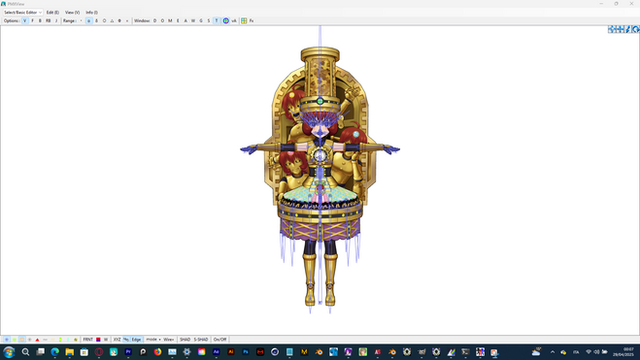The width and height of the screenshot is (640, 360).
Task: Click the red-blue square icon beside PRNT
Action: coord(98,340)
